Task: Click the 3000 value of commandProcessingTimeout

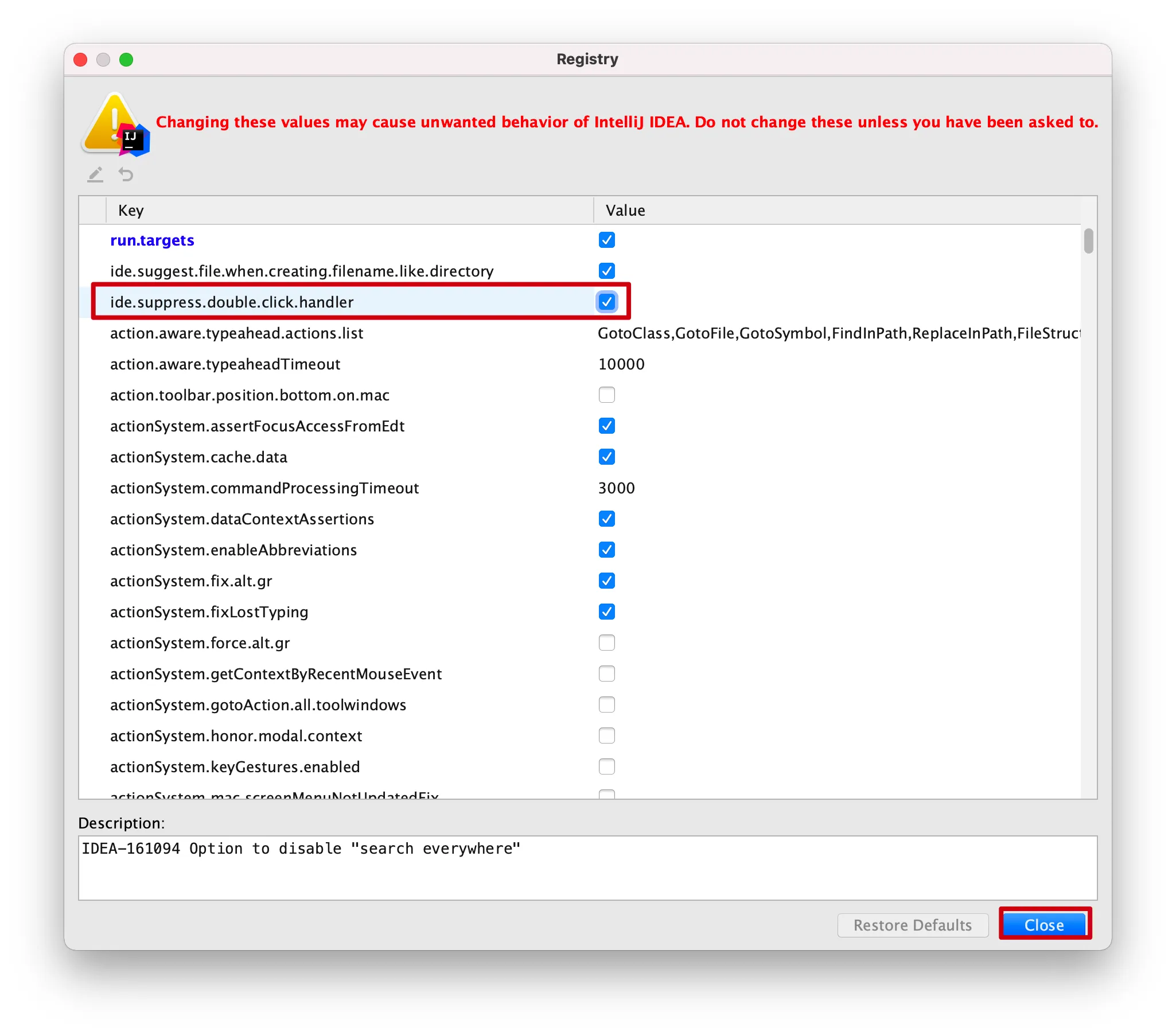Action: [616, 488]
